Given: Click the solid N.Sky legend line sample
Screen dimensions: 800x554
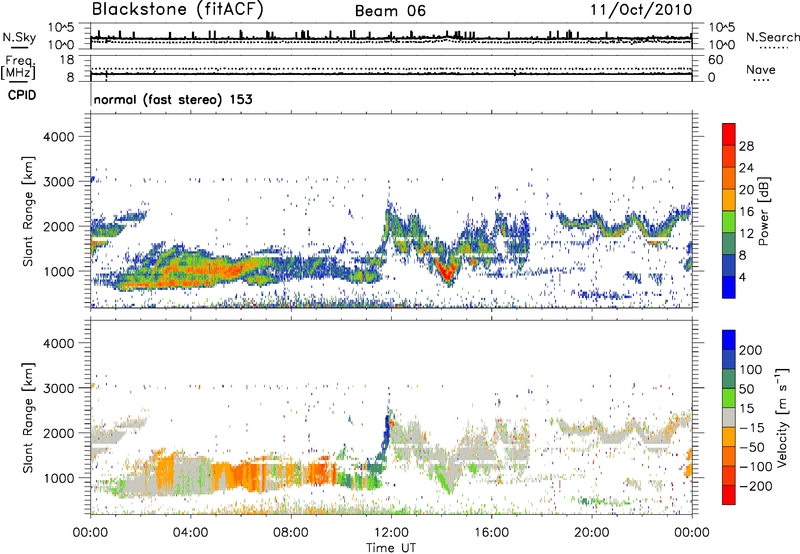Looking at the screenshot, I should pyautogui.click(x=19, y=47).
